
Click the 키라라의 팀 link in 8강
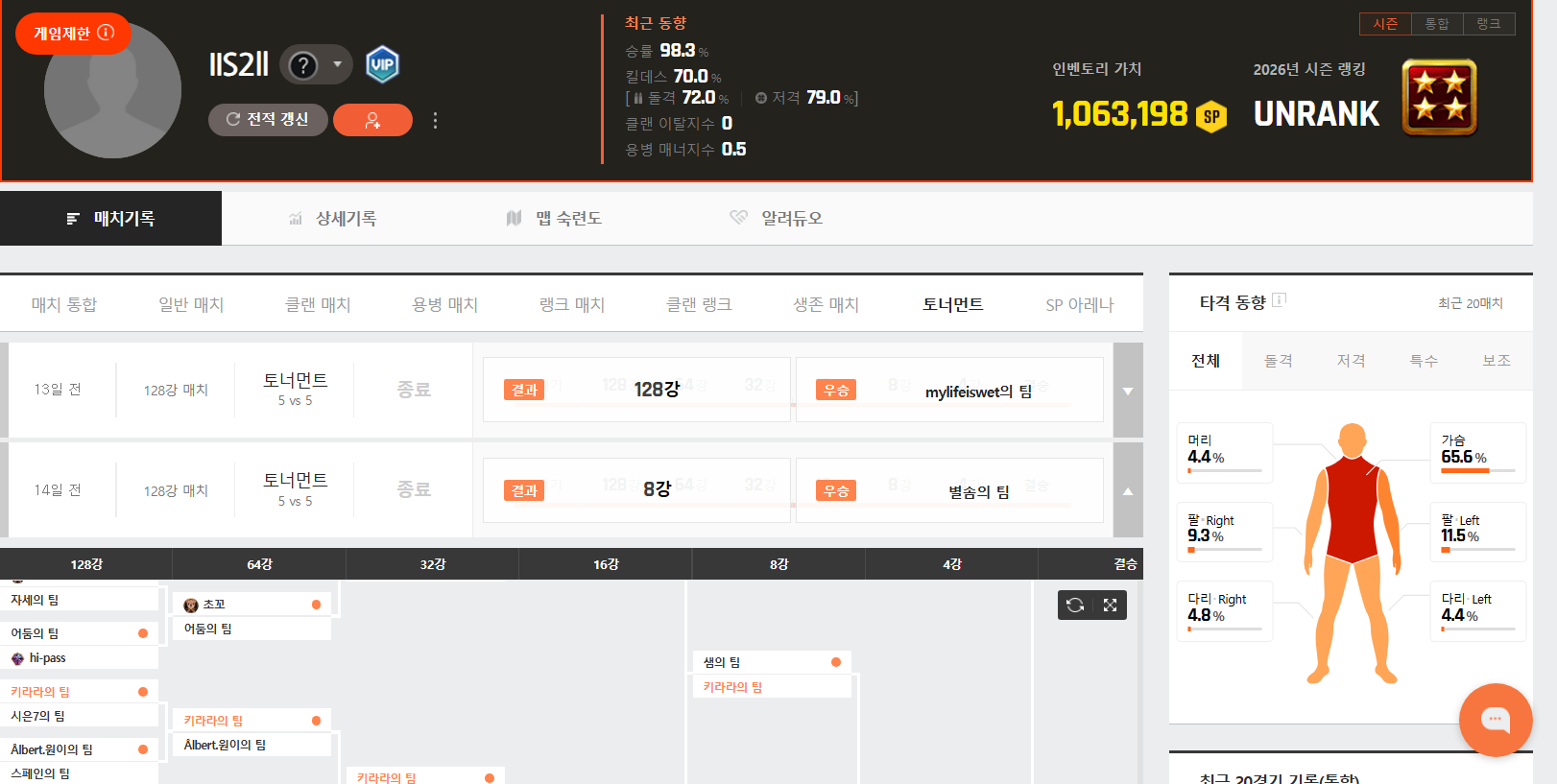[x=732, y=687]
